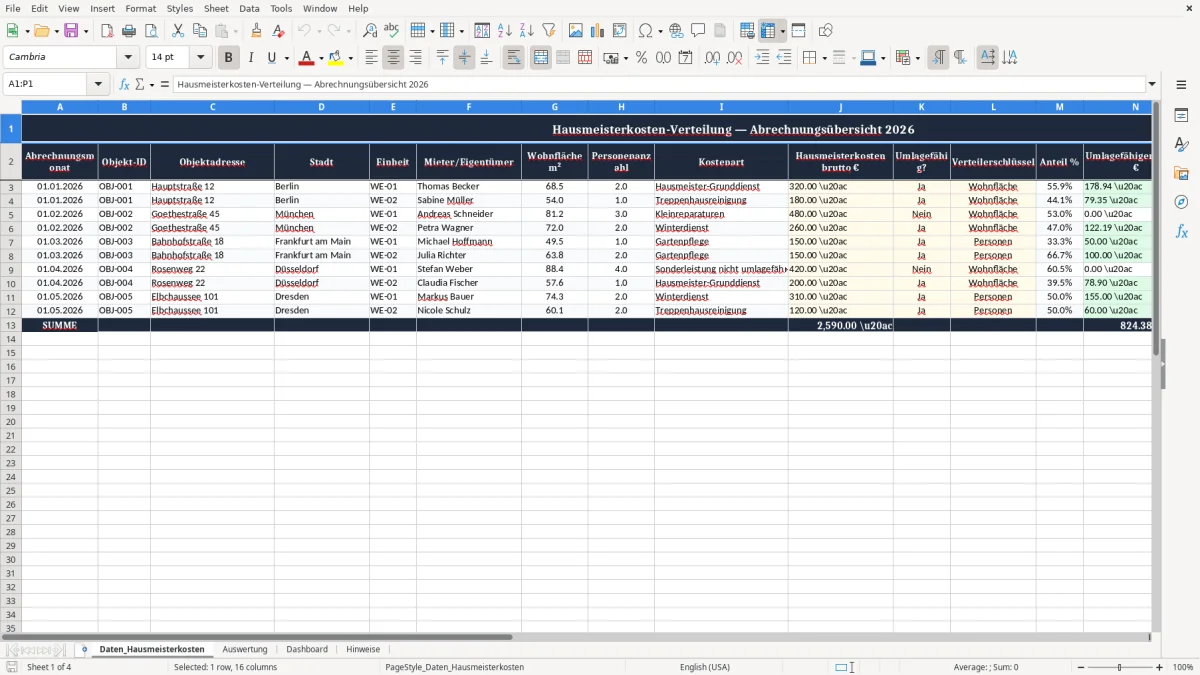Switch to the Dashboard sheet tab
Screen dimensions: 1200x675
[307, 649]
